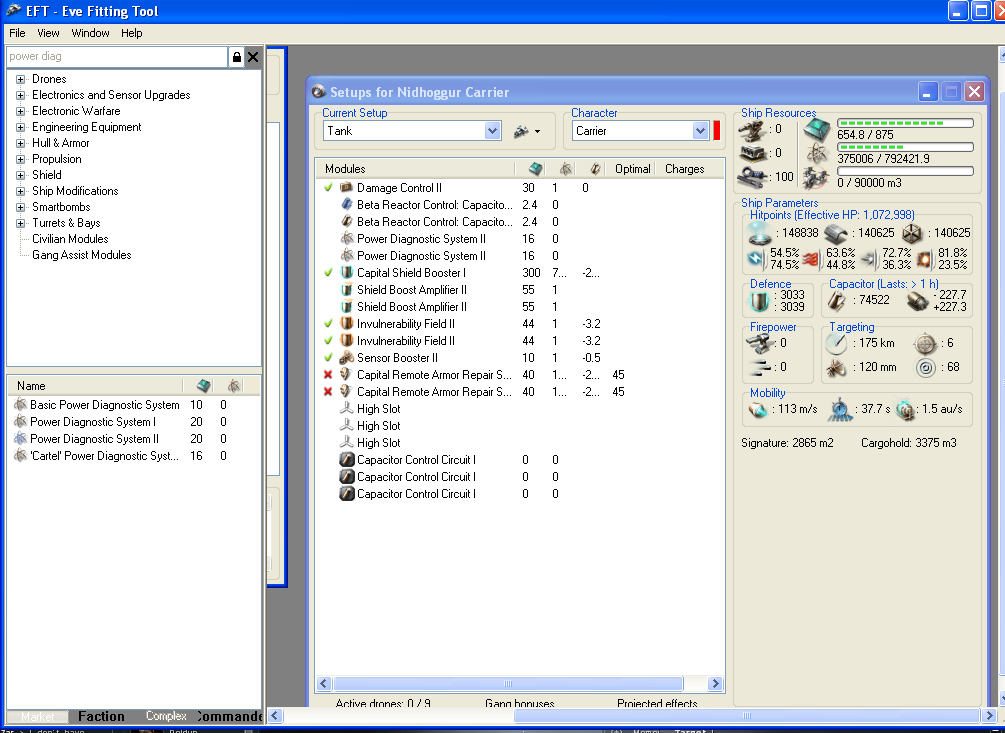This screenshot has height=733, width=1005.
Task: Click the armor hitpoints icon
Action: (x=836, y=233)
